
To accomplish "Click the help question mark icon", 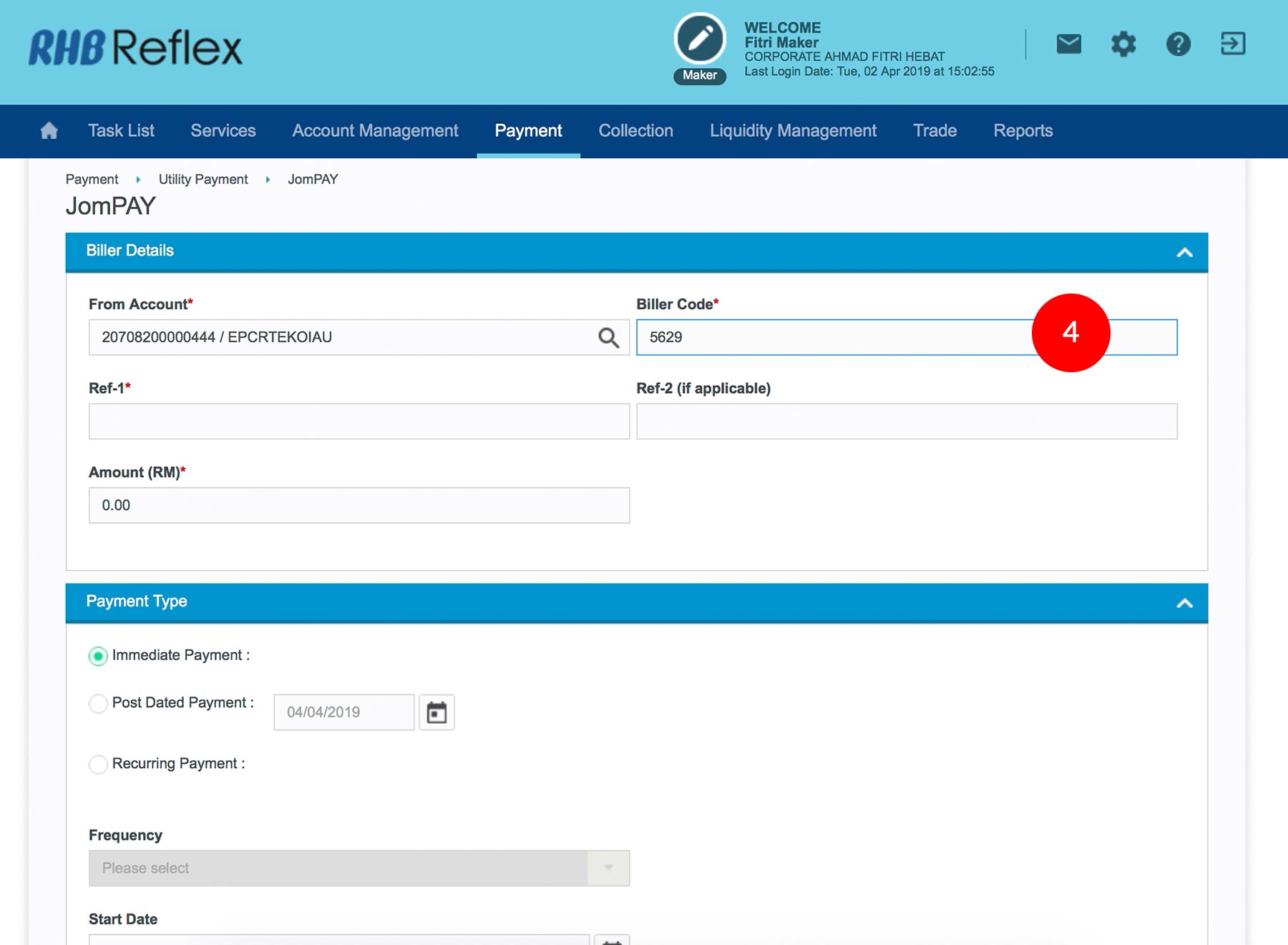I will click(x=1178, y=44).
